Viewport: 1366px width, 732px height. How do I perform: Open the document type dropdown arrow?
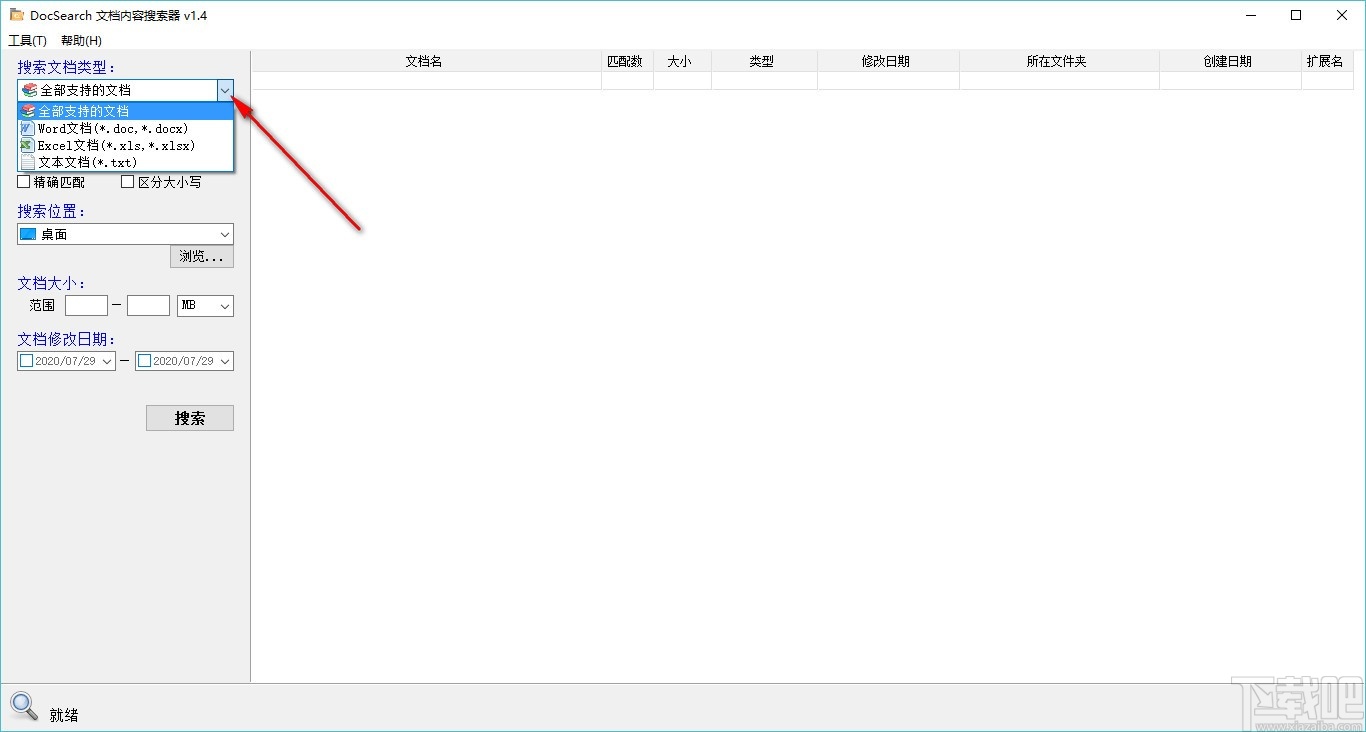(x=224, y=90)
